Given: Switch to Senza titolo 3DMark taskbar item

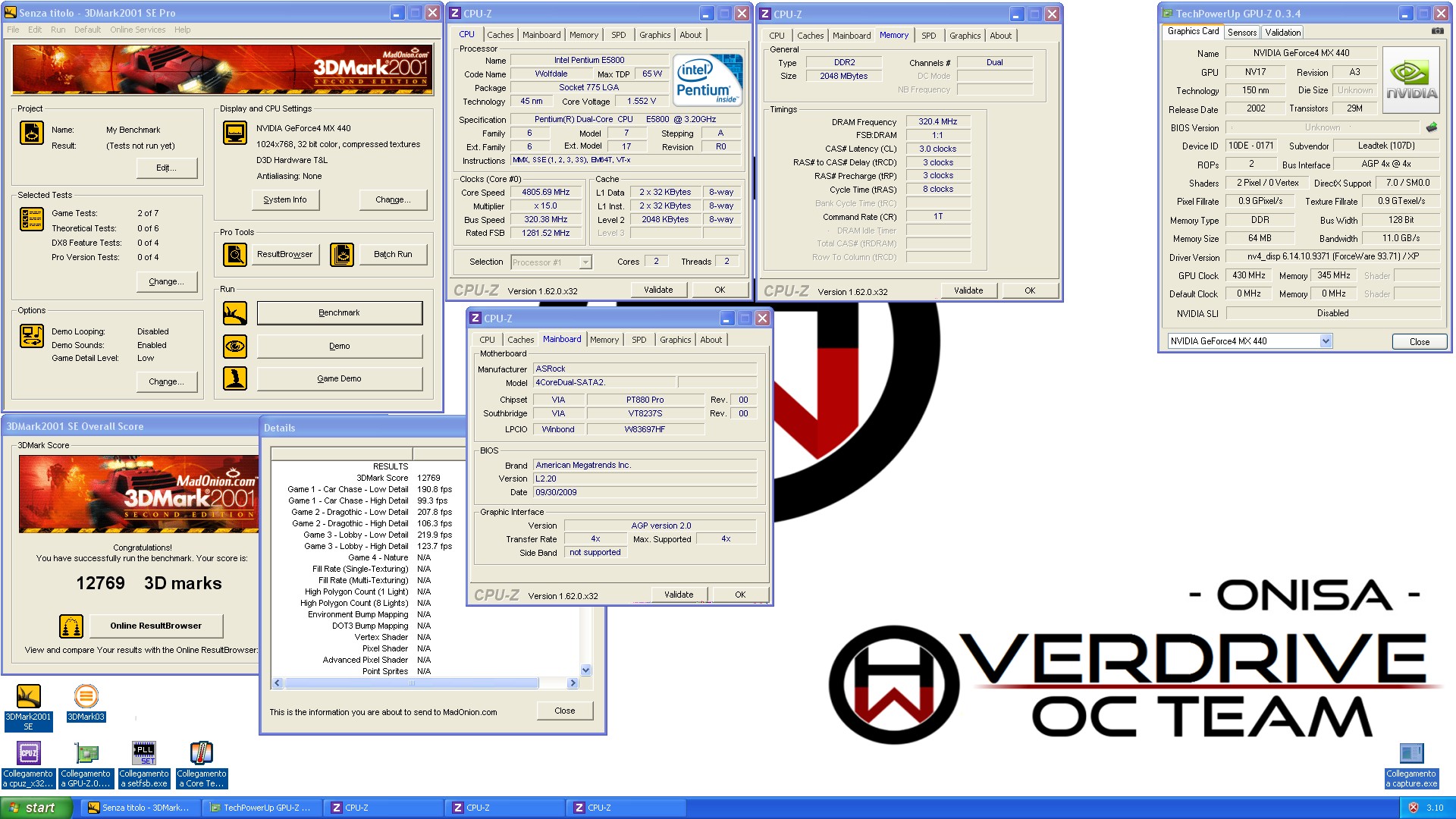Looking at the screenshot, I should click(140, 808).
